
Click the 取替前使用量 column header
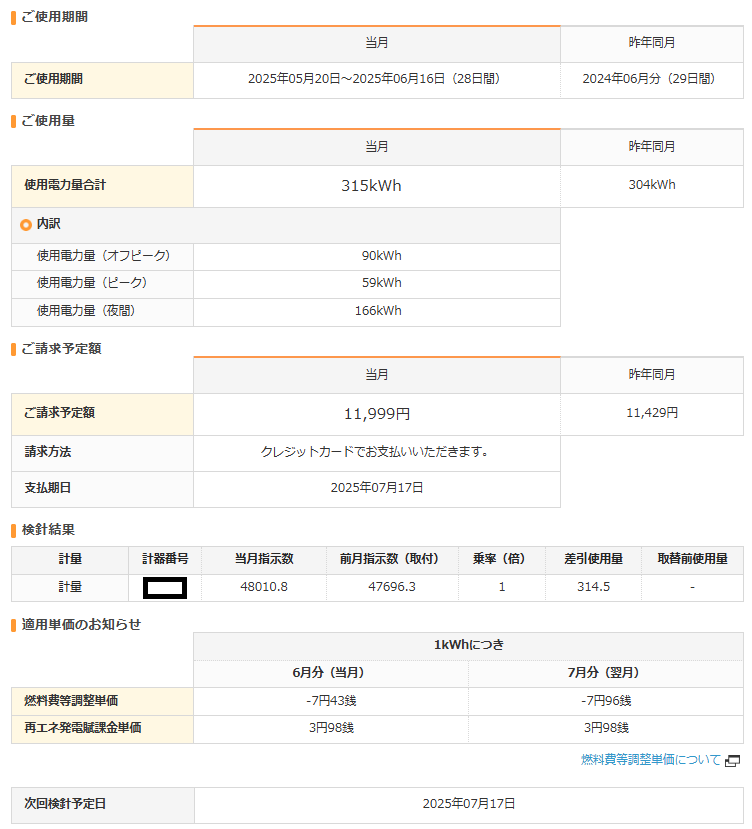pyautogui.click(x=692, y=559)
